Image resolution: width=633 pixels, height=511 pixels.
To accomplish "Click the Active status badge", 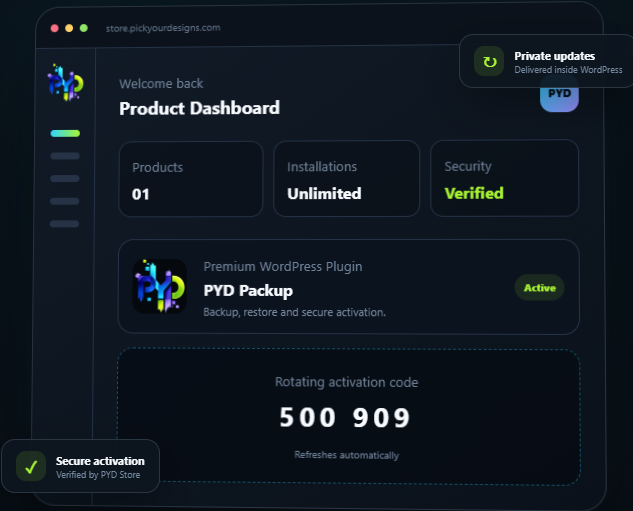I will coord(539,287).
